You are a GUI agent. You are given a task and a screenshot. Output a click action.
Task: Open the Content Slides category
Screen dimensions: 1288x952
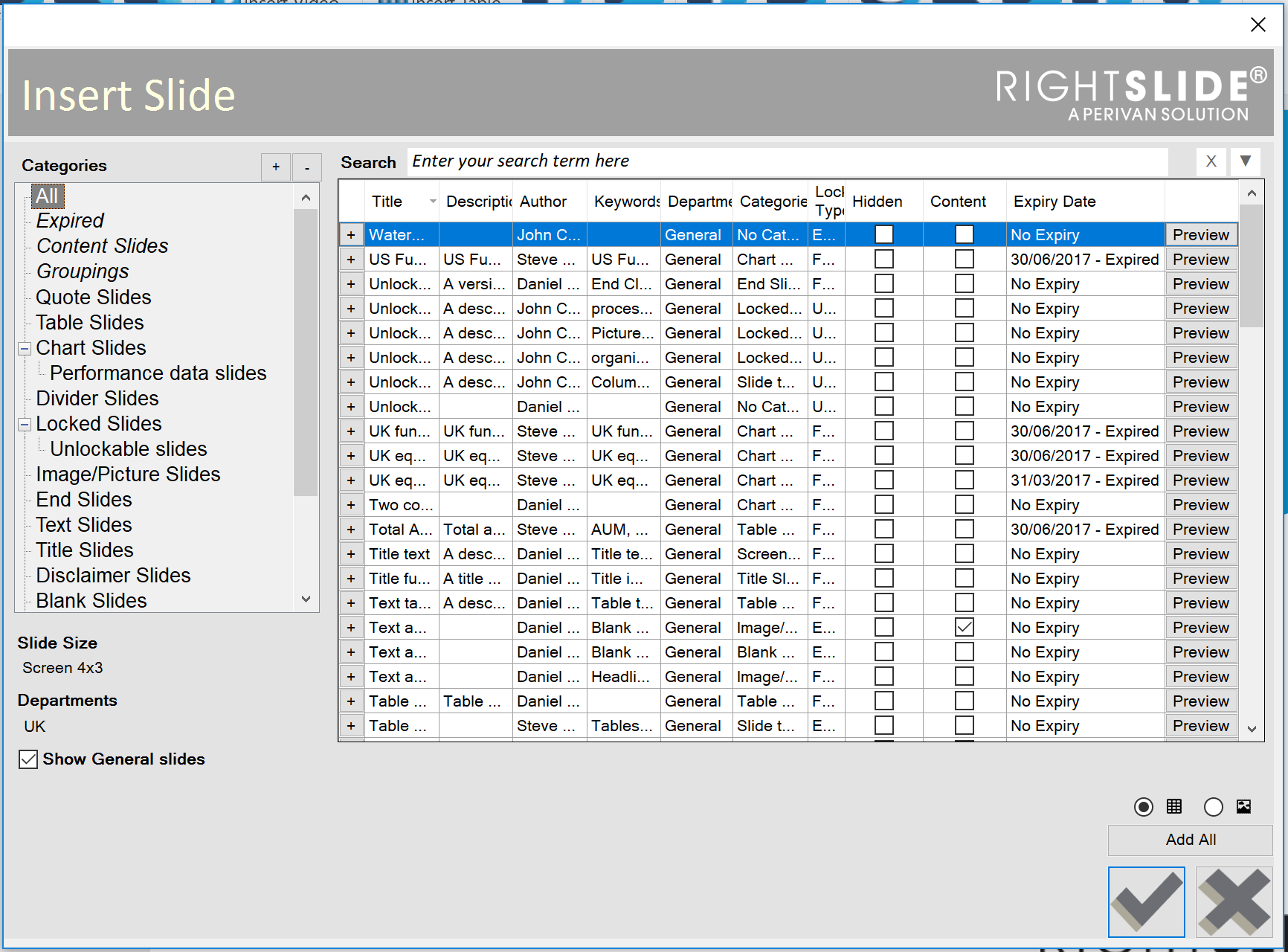click(x=103, y=246)
